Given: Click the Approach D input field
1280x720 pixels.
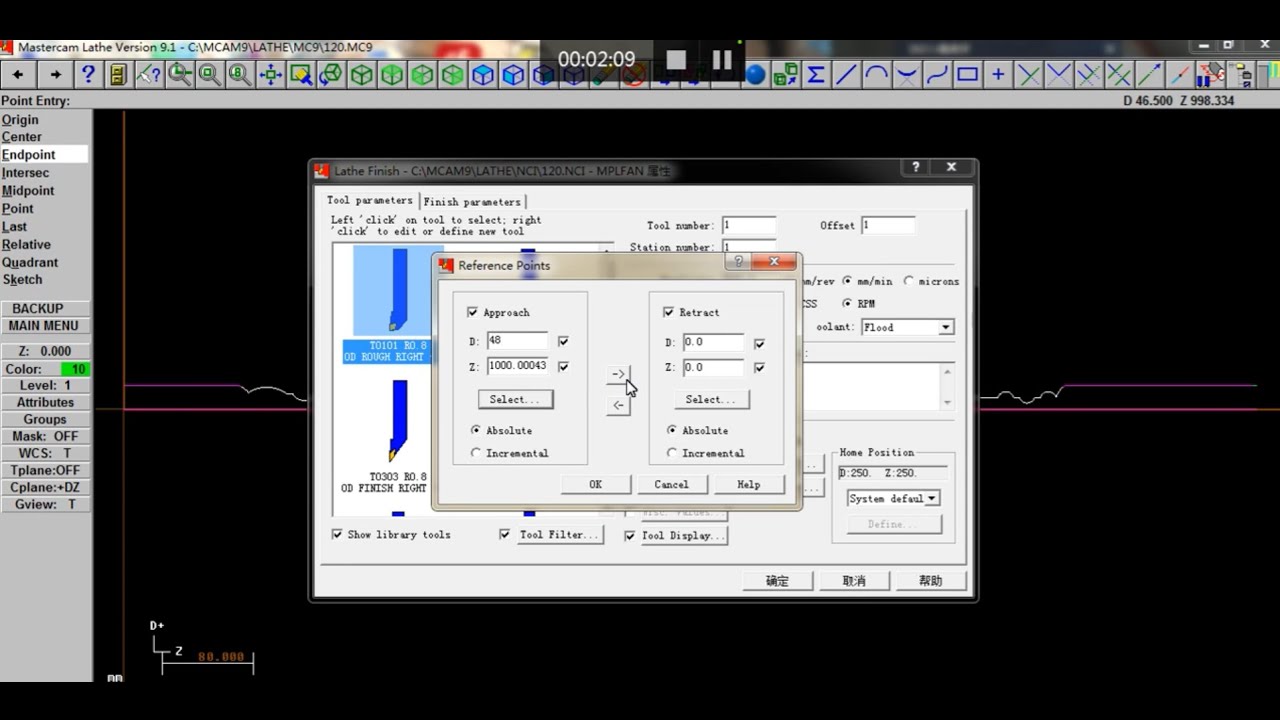Looking at the screenshot, I should (x=517, y=341).
